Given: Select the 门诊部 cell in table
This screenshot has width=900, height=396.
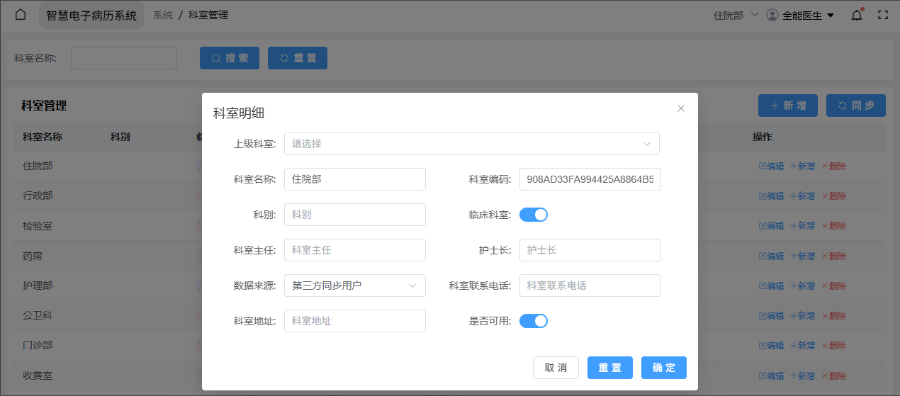Looking at the screenshot, I should [38, 345].
